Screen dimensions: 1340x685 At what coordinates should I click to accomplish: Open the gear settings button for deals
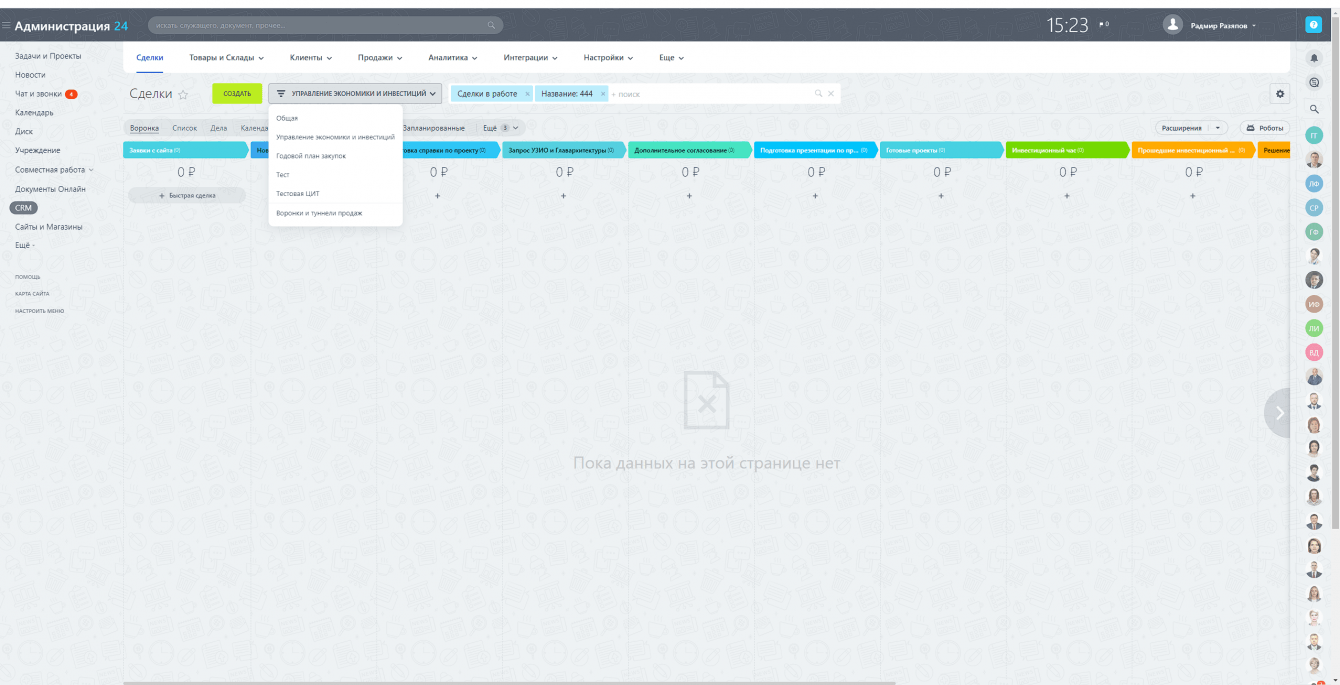coord(1279,93)
